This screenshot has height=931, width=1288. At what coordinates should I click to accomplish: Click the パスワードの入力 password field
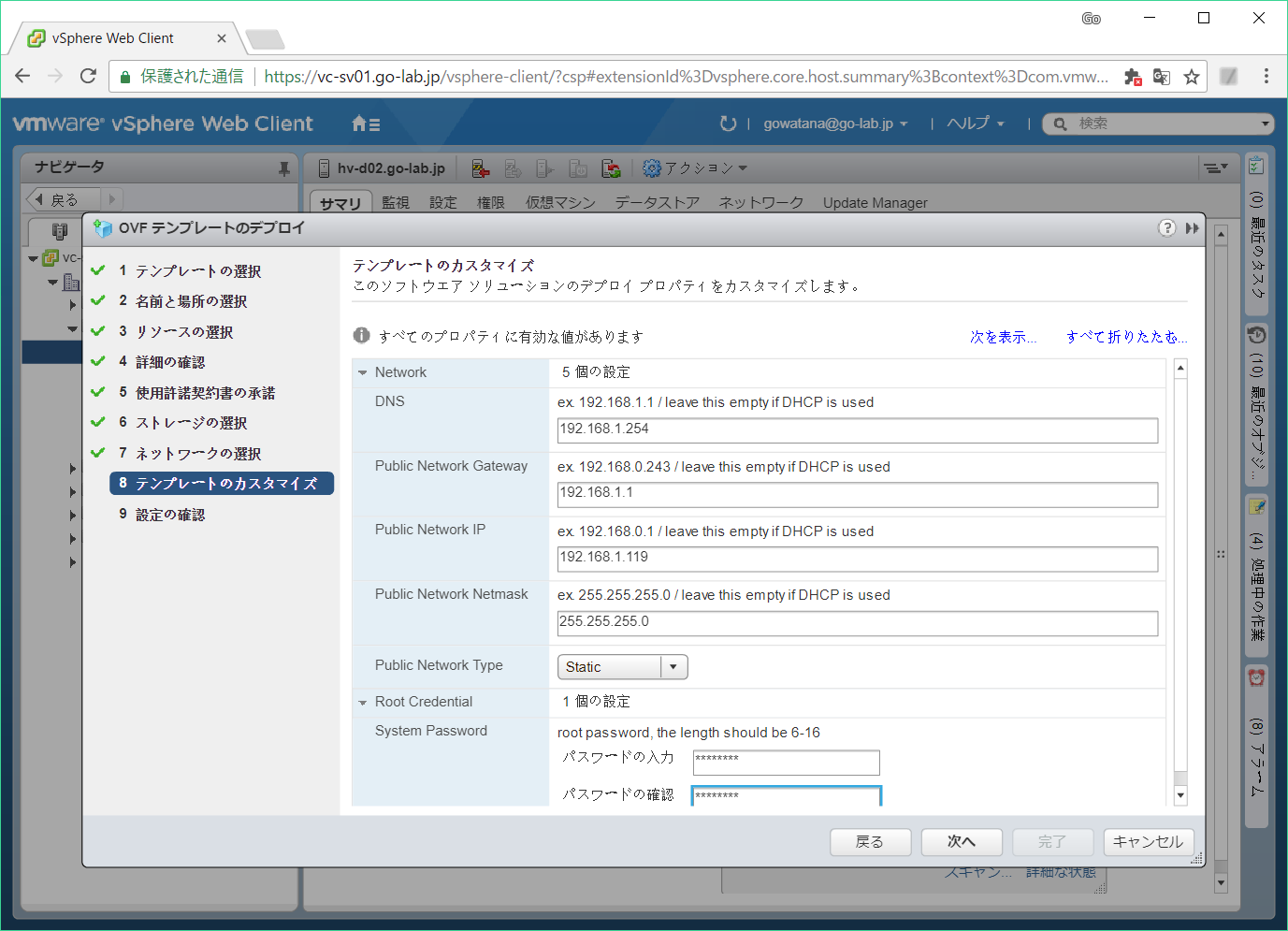click(x=787, y=762)
